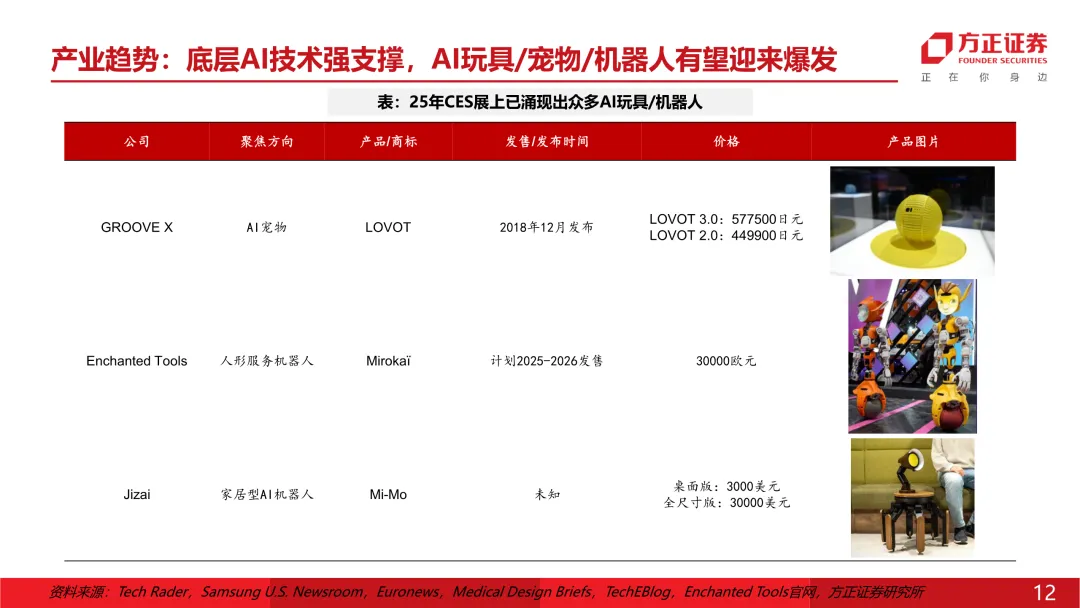Click the 公司 column header

point(136,141)
